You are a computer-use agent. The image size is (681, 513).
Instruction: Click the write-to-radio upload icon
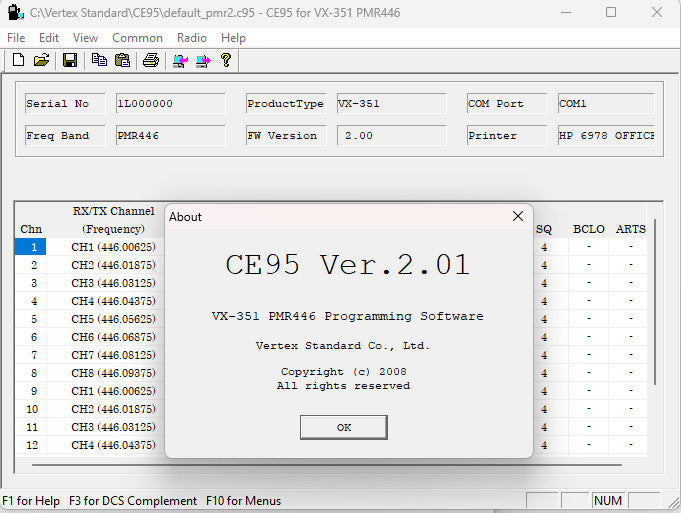(203, 60)
